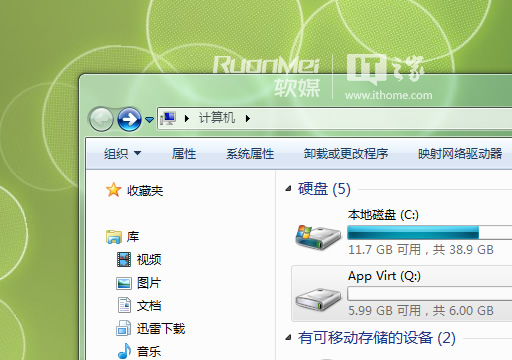Screen dimensions: 512x360
Task: Click the 收藏夹 star icon
Action: coord(114,190)
